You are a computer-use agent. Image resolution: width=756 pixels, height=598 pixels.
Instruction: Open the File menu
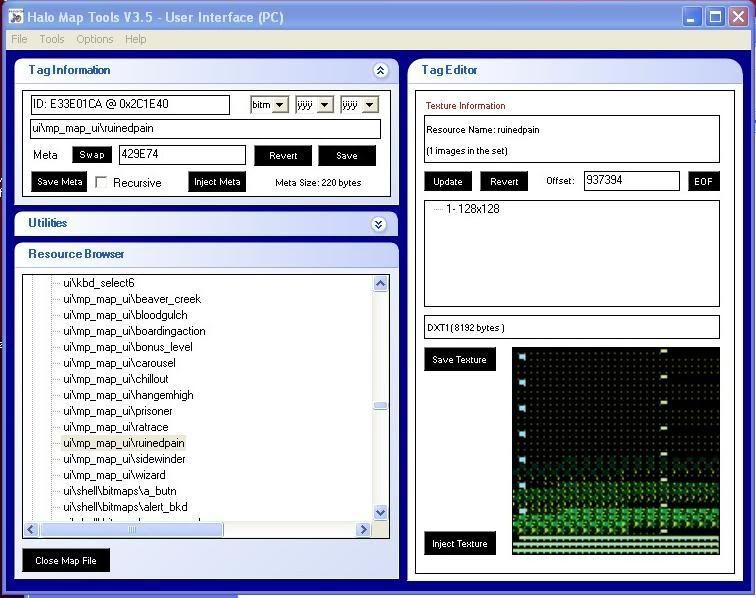tap(19, 39)
